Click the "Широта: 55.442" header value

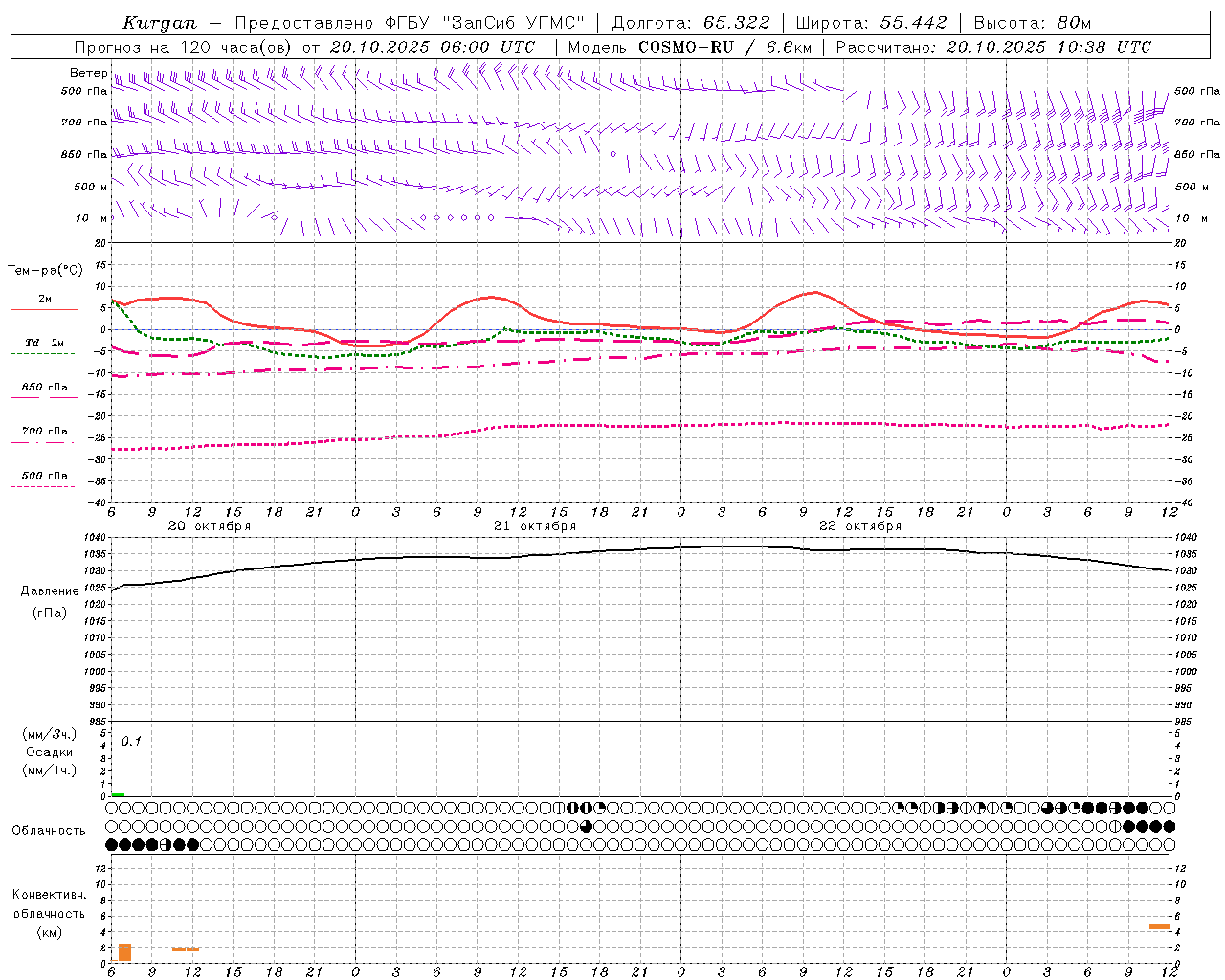coord(871,23)
